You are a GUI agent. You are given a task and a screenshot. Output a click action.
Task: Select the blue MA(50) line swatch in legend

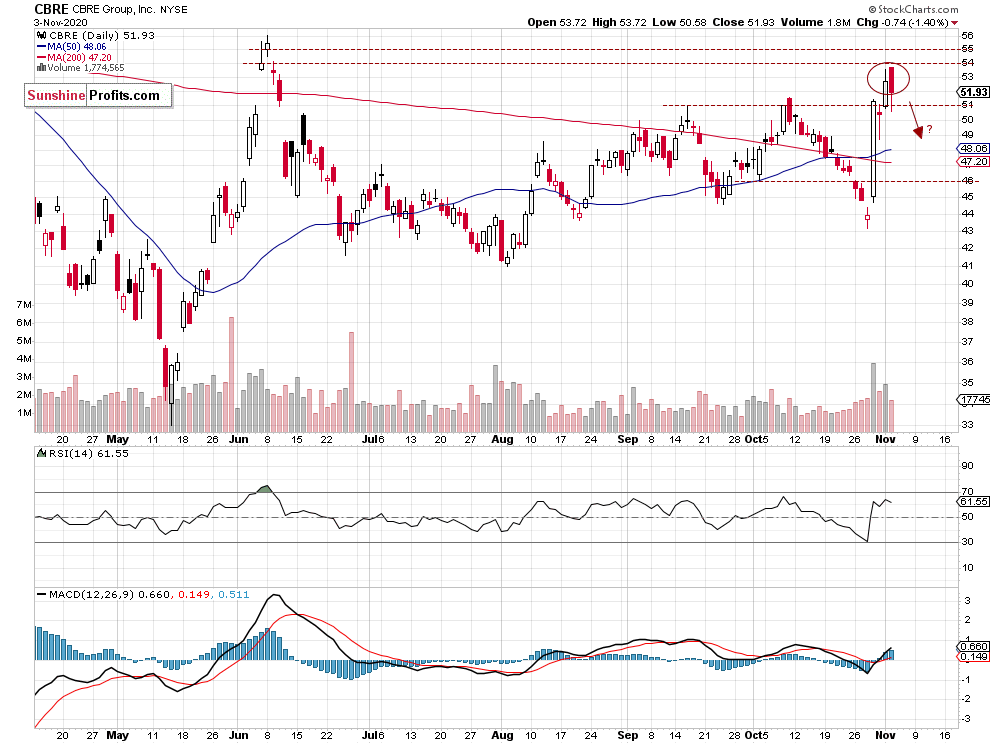[42, 47]
